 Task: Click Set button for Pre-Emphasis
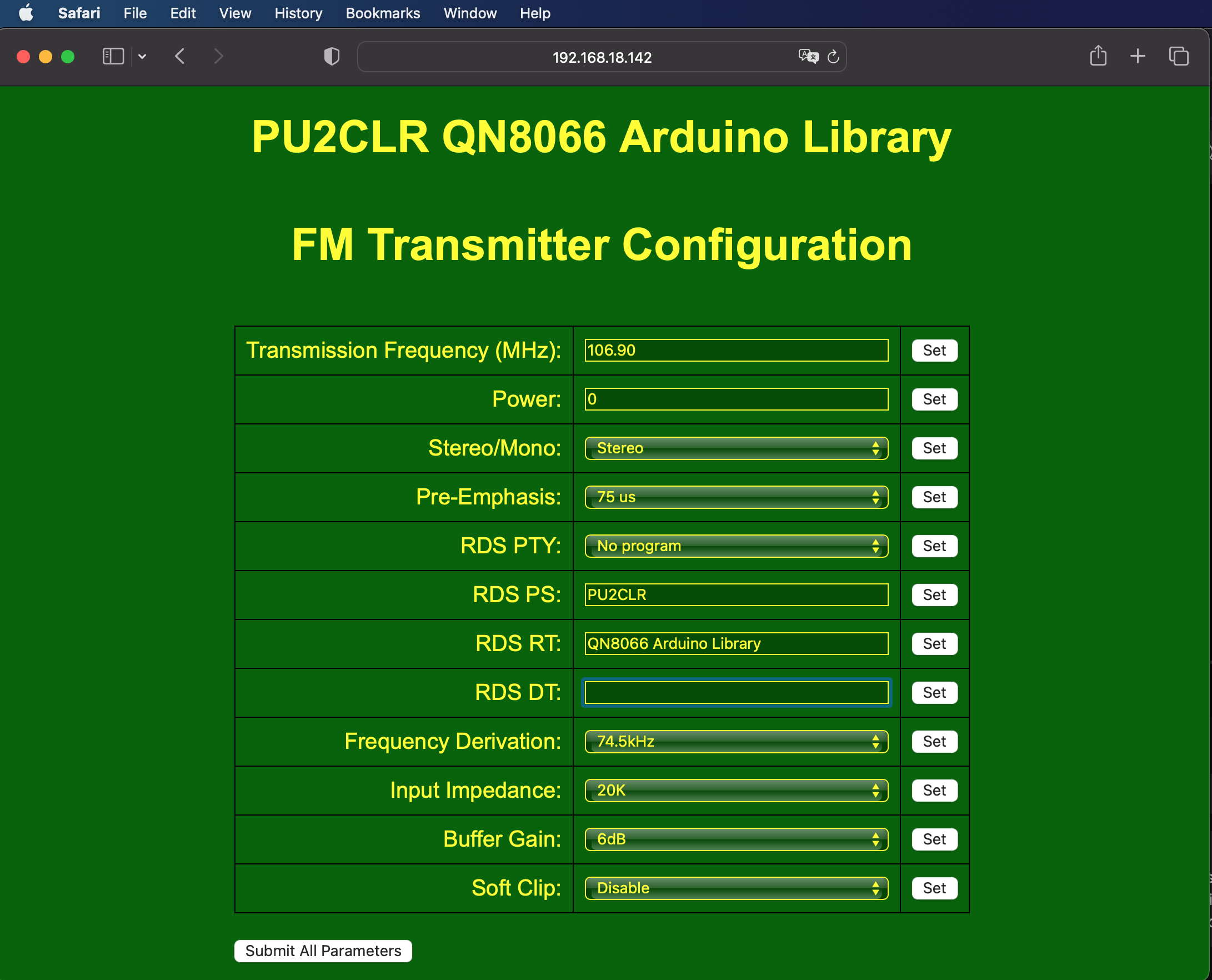[935, 497]
